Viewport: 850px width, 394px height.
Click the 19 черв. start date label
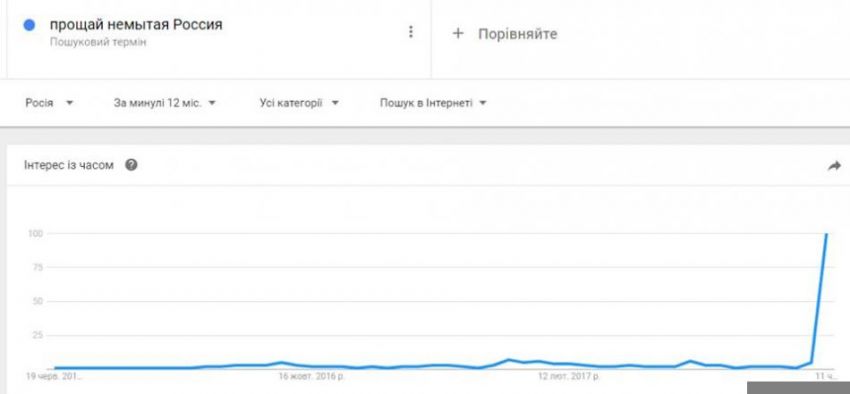[x=52, y=376]
